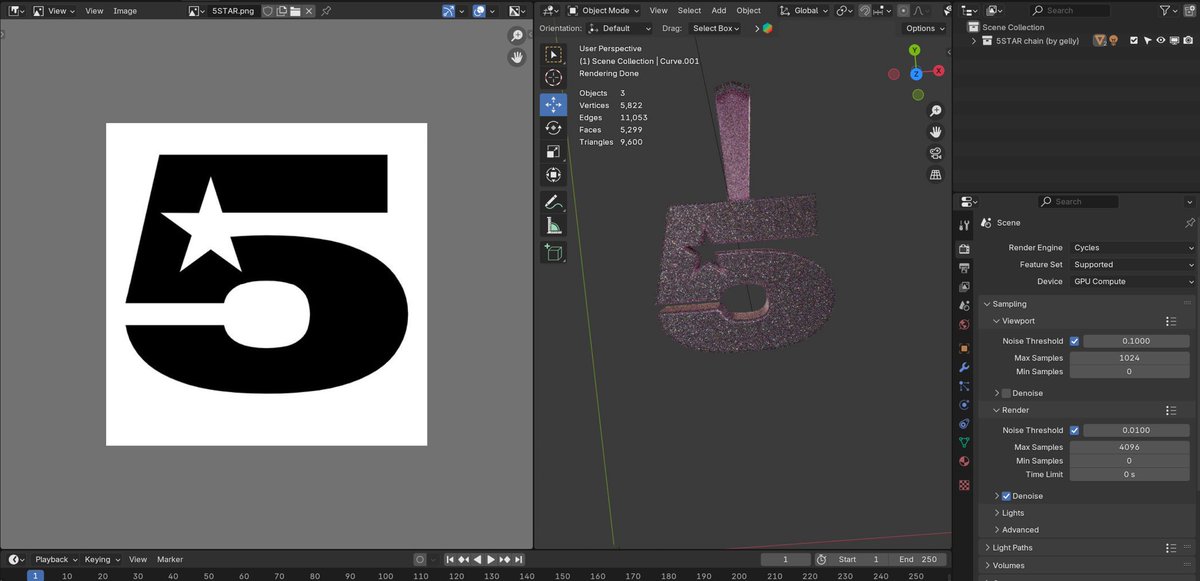This screenshot has height=581, width=1200.
Task: Open the Output properties tab
Action: (964, 268)
